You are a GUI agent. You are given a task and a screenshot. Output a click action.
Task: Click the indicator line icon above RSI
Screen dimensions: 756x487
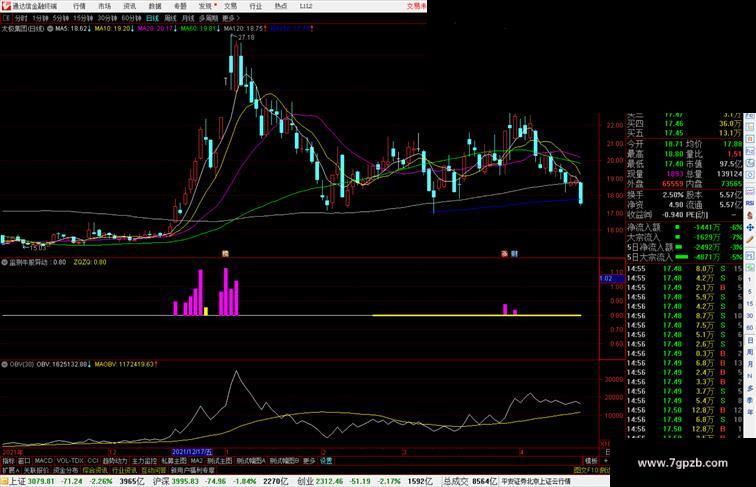[750, 191]
